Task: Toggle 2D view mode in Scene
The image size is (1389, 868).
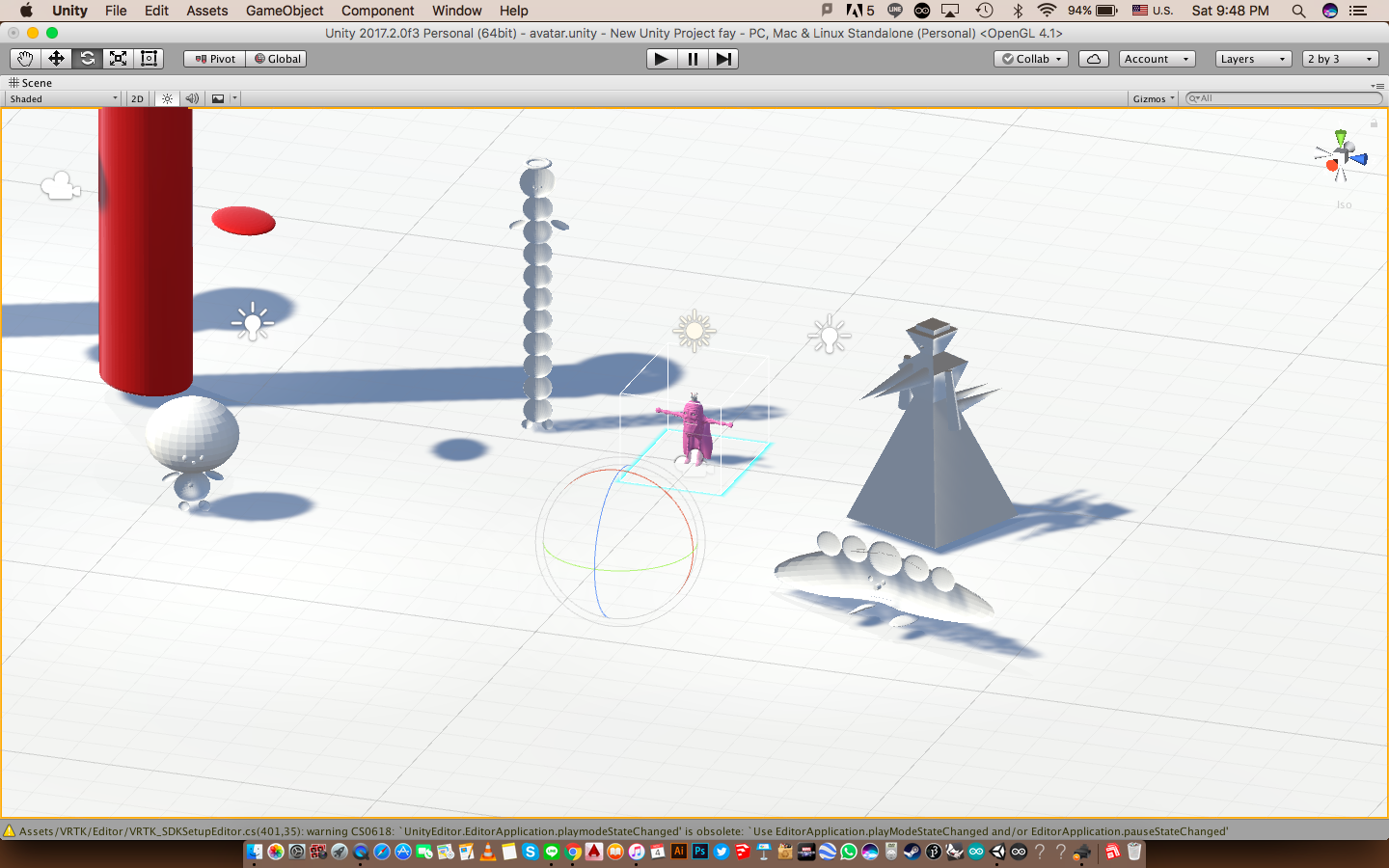Action: tap(137, 98)
